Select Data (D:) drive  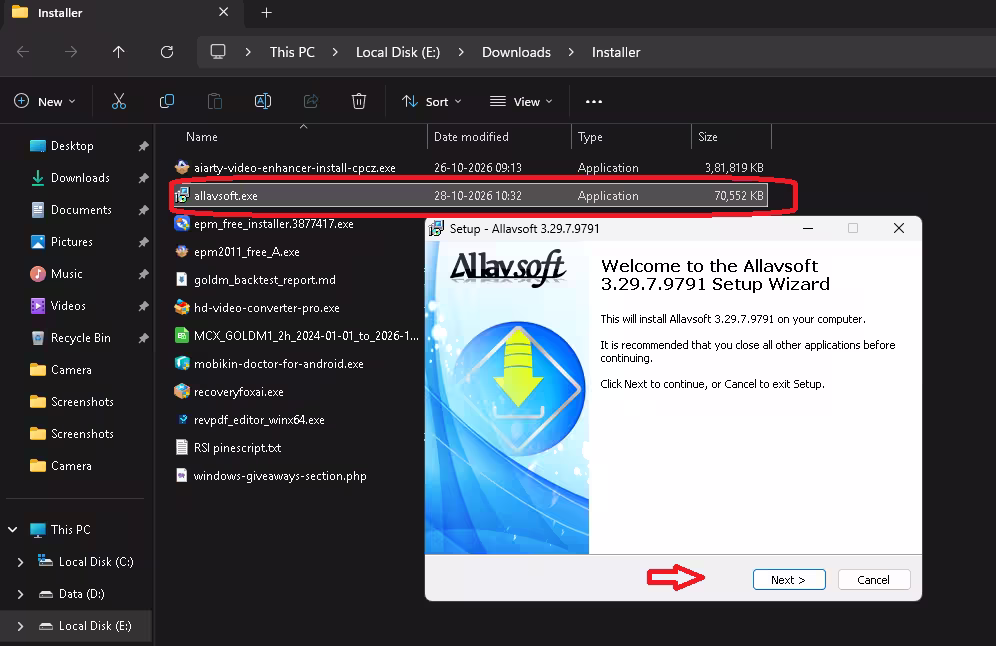pyautogui.click(x=81, y=594)
